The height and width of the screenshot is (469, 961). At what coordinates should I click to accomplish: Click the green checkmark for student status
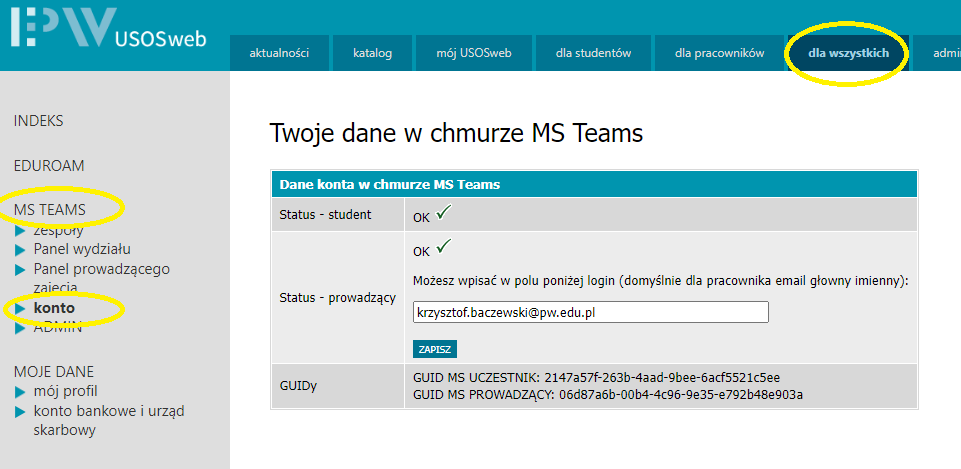pyautogui.click(x=443, y=213)
